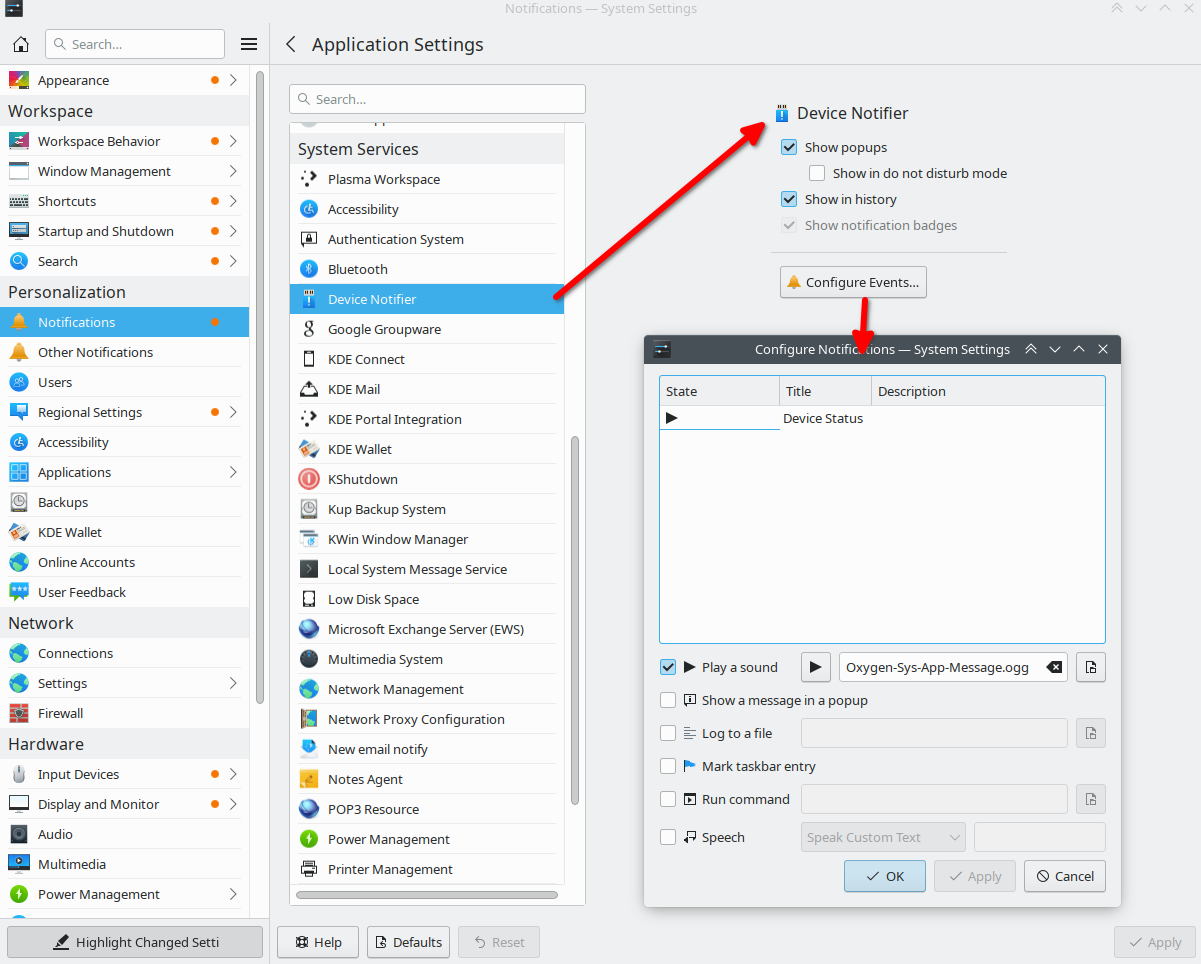The image size is (1201, 964).
Task: Click the Printer Management printer icon
Action: [x=309, y=869]
